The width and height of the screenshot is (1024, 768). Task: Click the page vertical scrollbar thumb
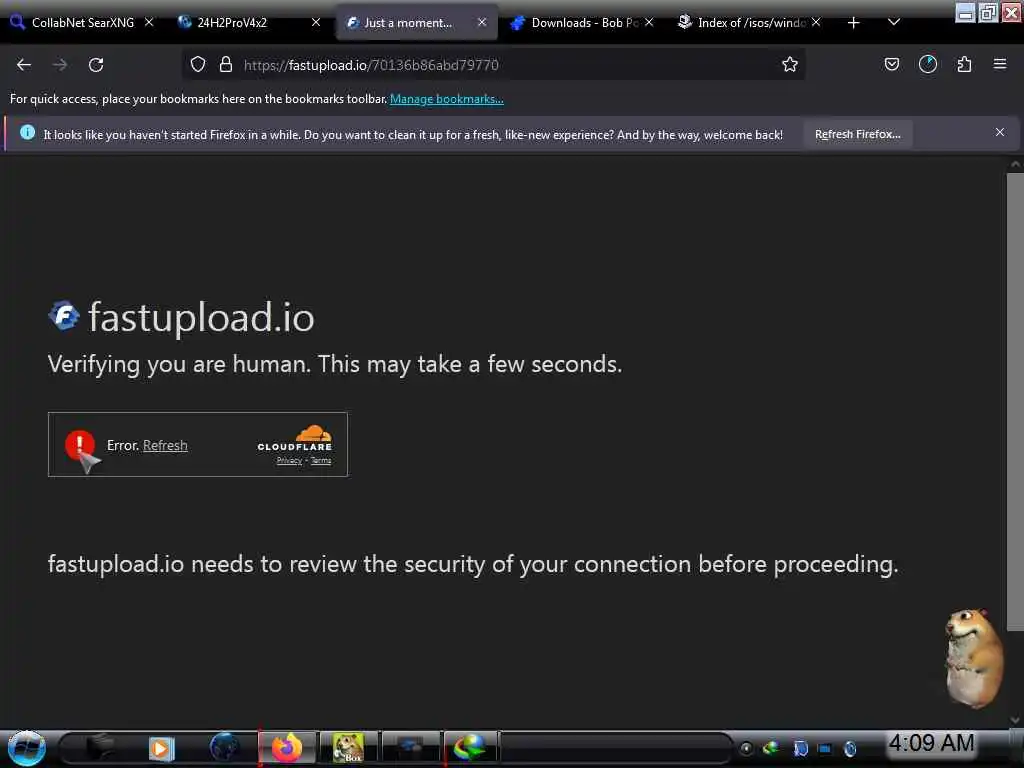point(1015,402)
